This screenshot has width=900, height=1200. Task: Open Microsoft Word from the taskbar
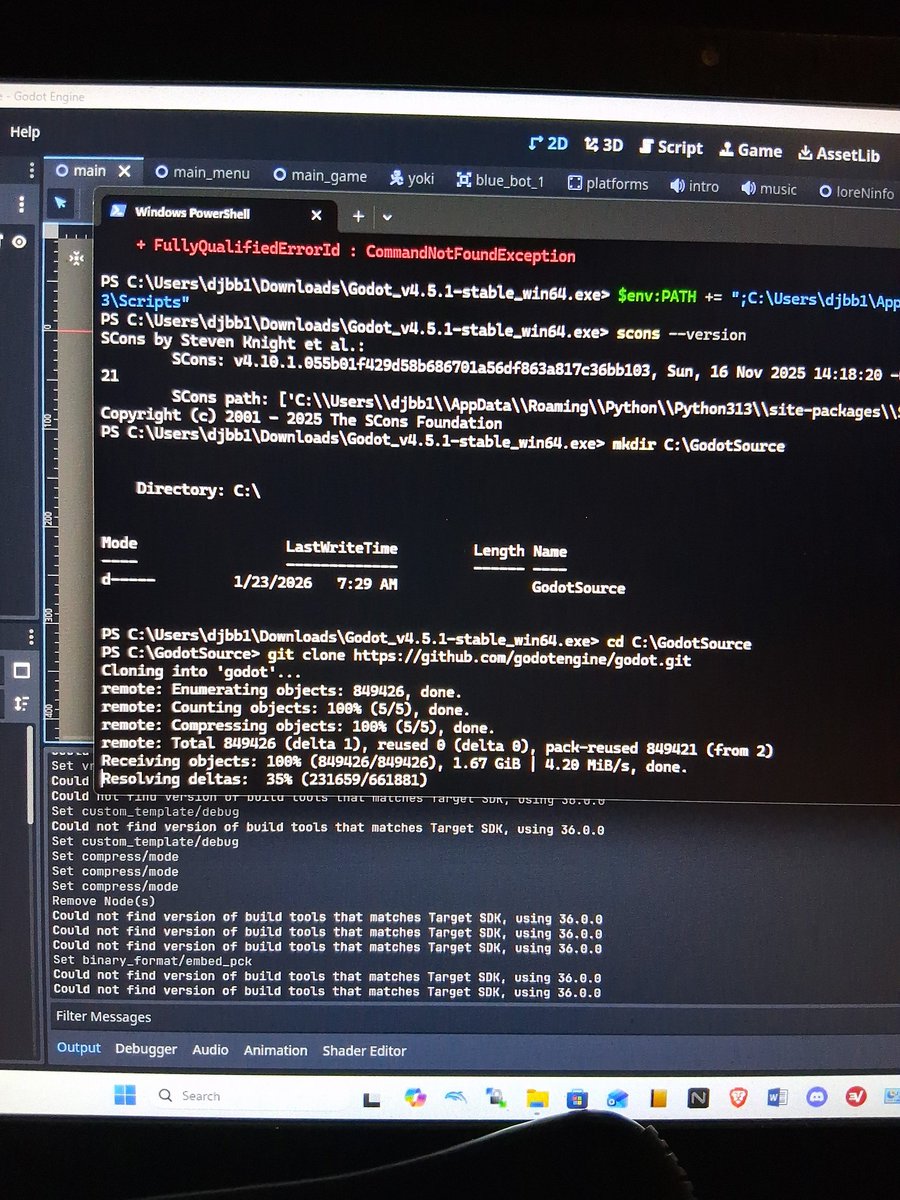click(x=778, y=1098)
